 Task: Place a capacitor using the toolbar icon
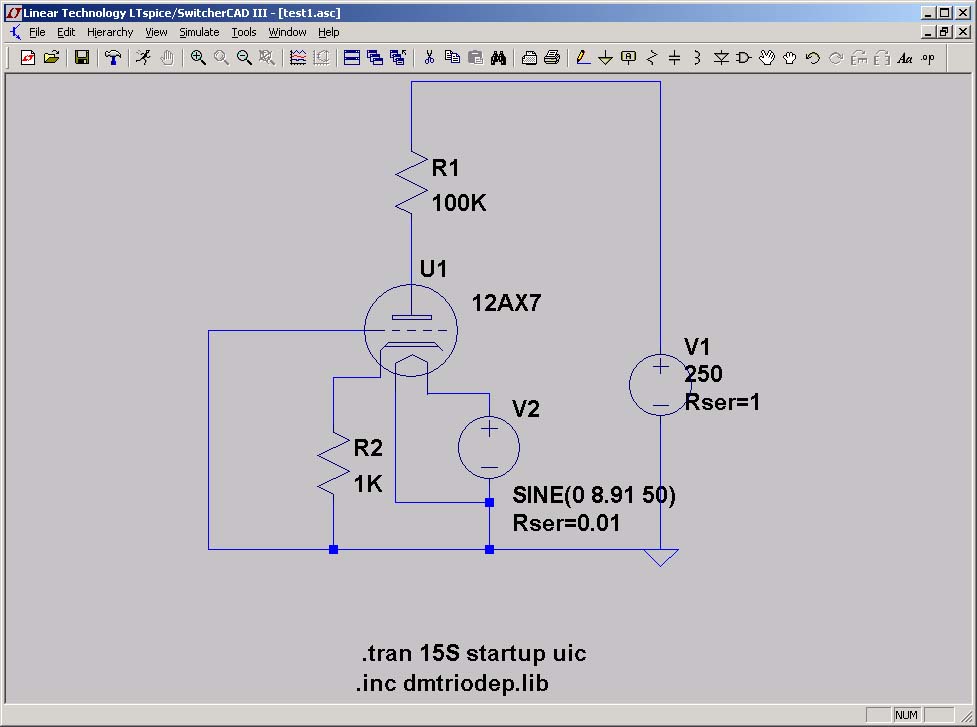pyautogui.click(x=674, y=58)
